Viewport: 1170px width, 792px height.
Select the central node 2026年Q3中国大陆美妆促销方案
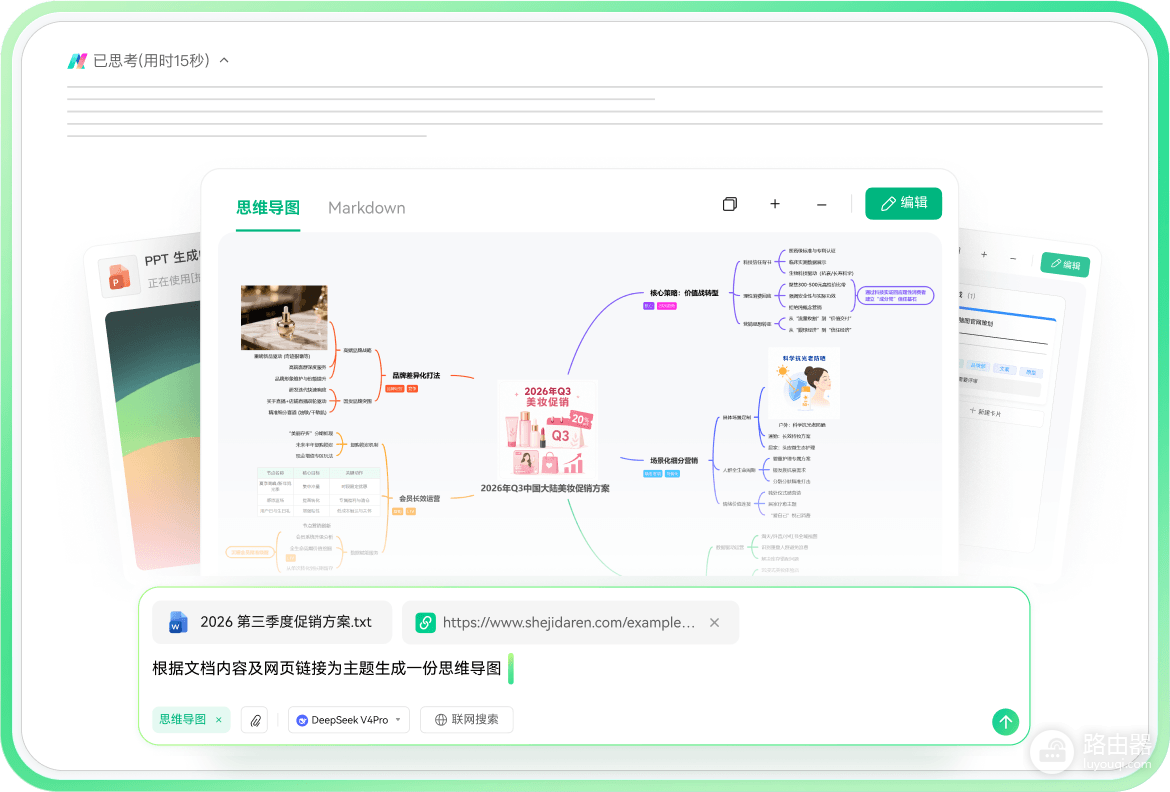click(545, 488)
